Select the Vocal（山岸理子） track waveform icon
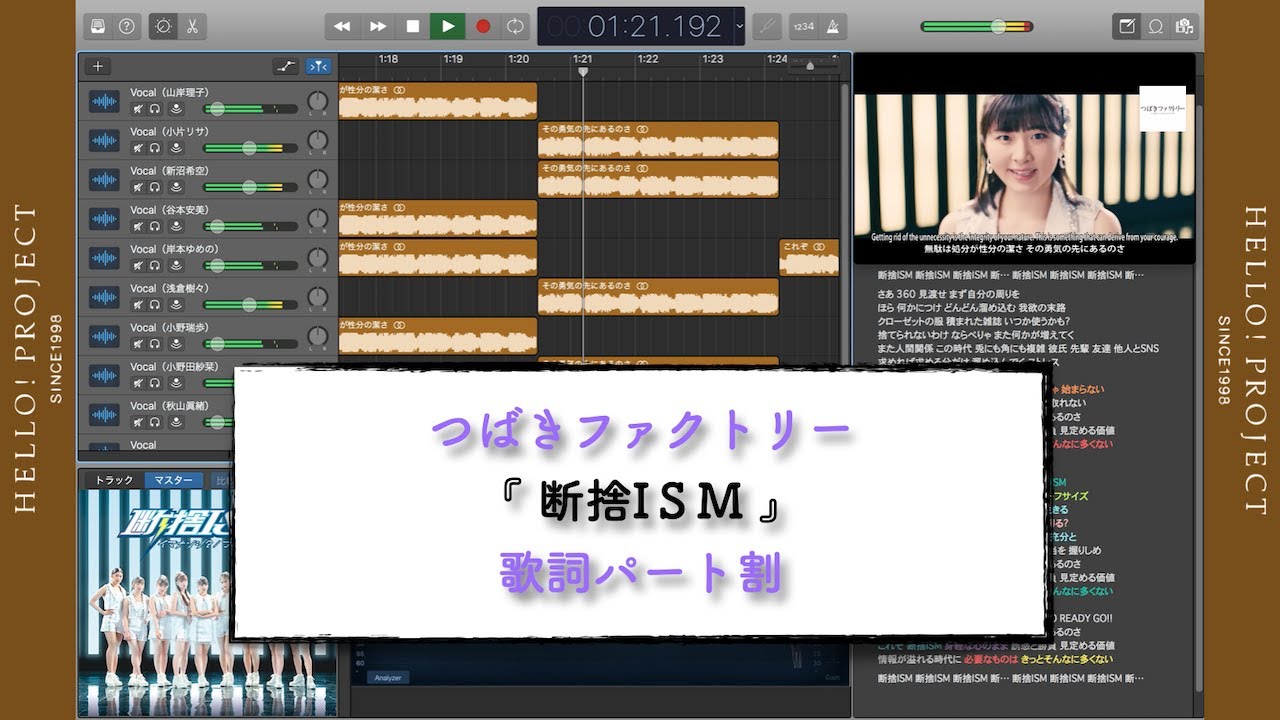This screenshot has width=1280, height=720. pos(104,101)
